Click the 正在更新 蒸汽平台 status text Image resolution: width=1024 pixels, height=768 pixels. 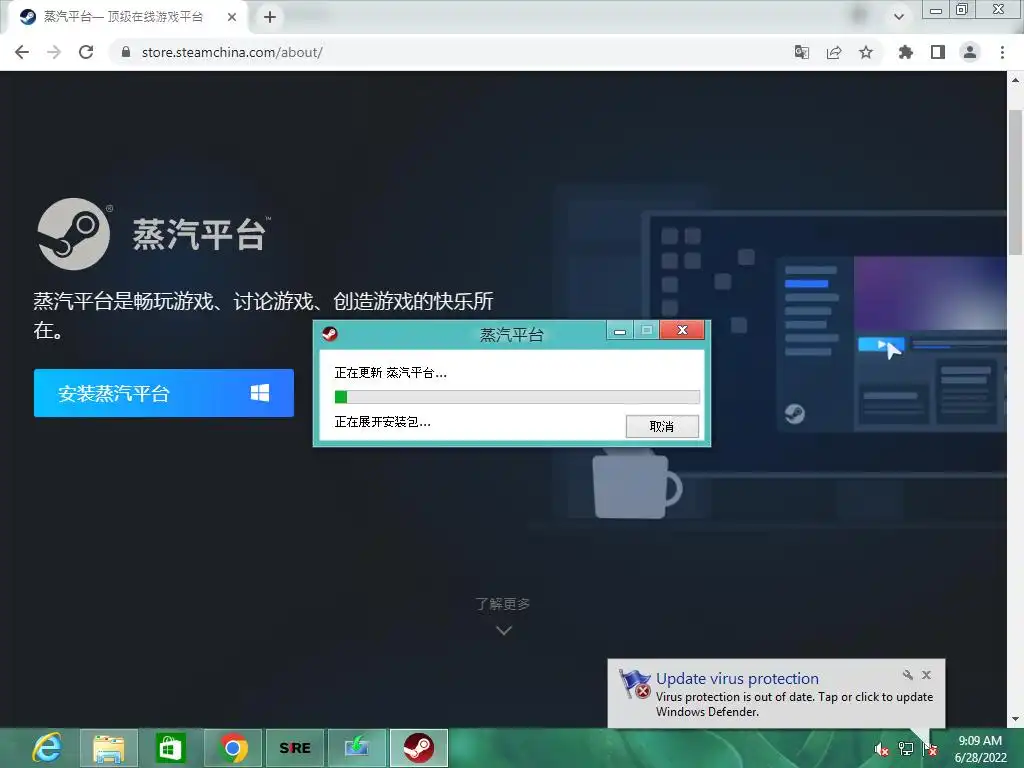[x=391, y=373]
